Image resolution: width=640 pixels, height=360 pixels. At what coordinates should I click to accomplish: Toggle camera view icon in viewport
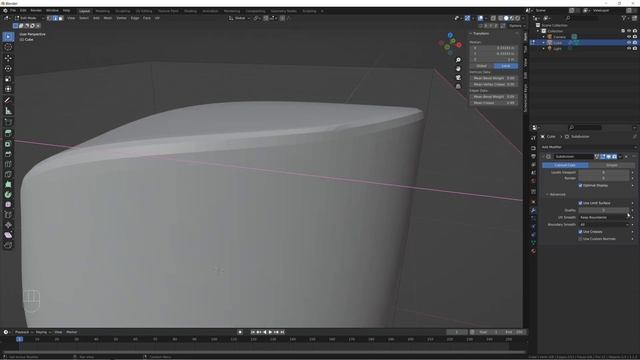(458, 78)
